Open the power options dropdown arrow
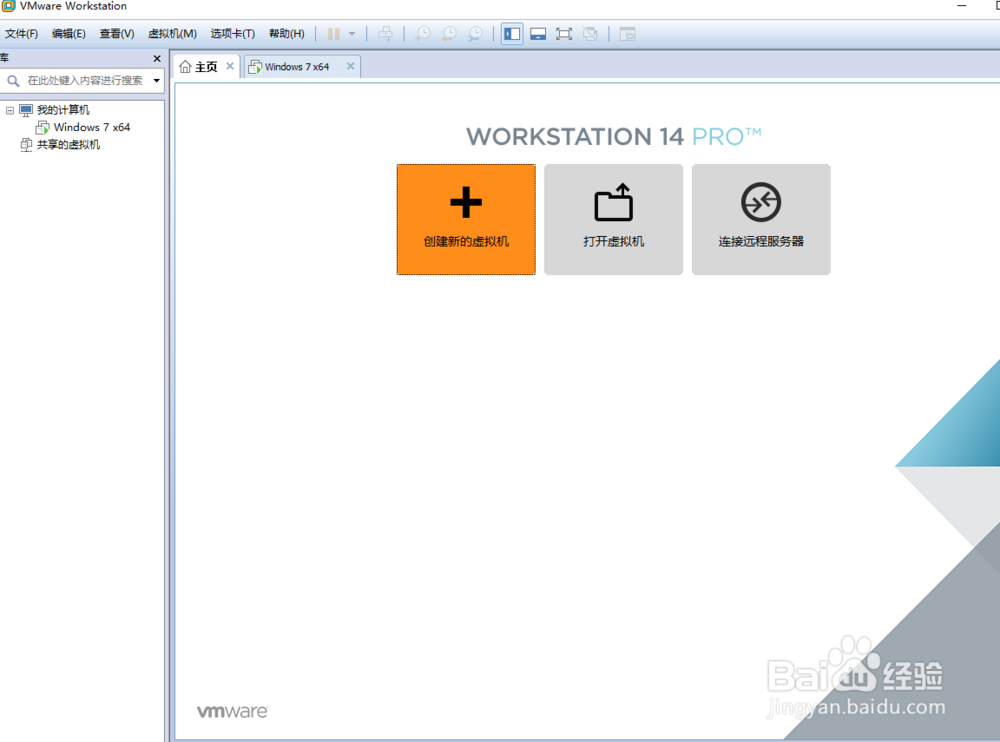The height and width of the screenshot is (742, 1000). point(352,34)
